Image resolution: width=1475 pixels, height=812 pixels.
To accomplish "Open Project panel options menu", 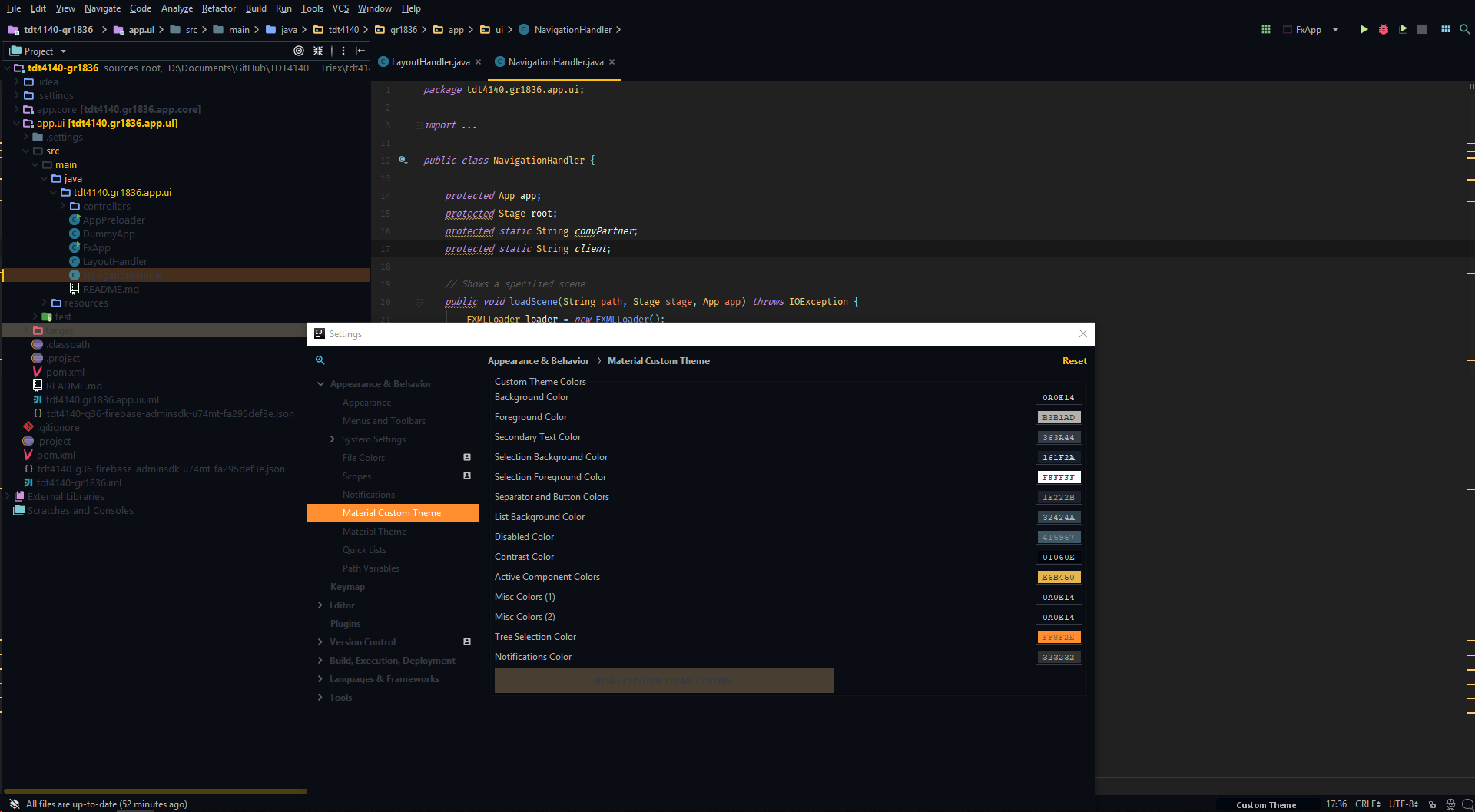I will pyautogui.click(x=343, y=51).
